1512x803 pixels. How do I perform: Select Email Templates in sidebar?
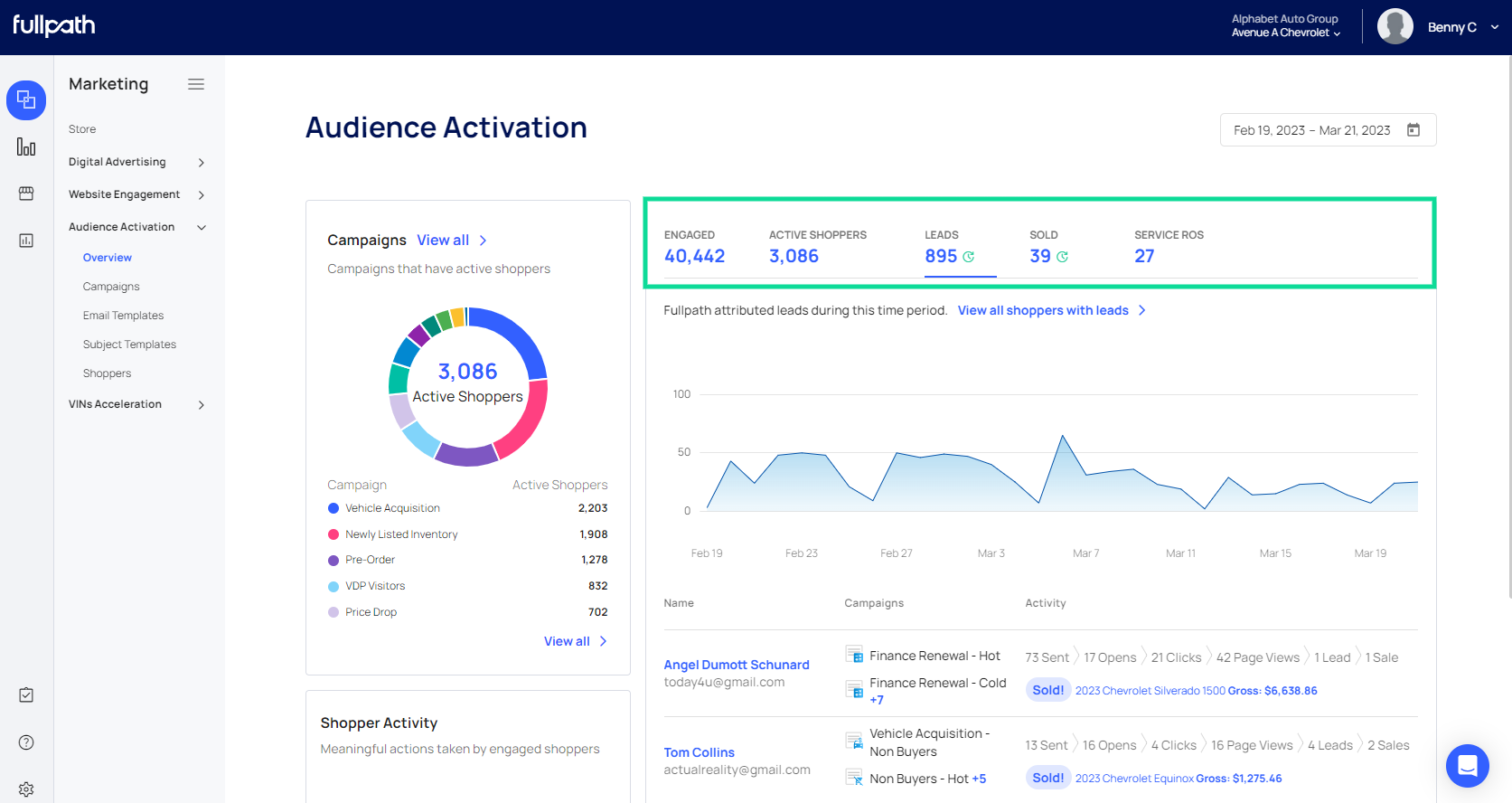coord(123,316)
